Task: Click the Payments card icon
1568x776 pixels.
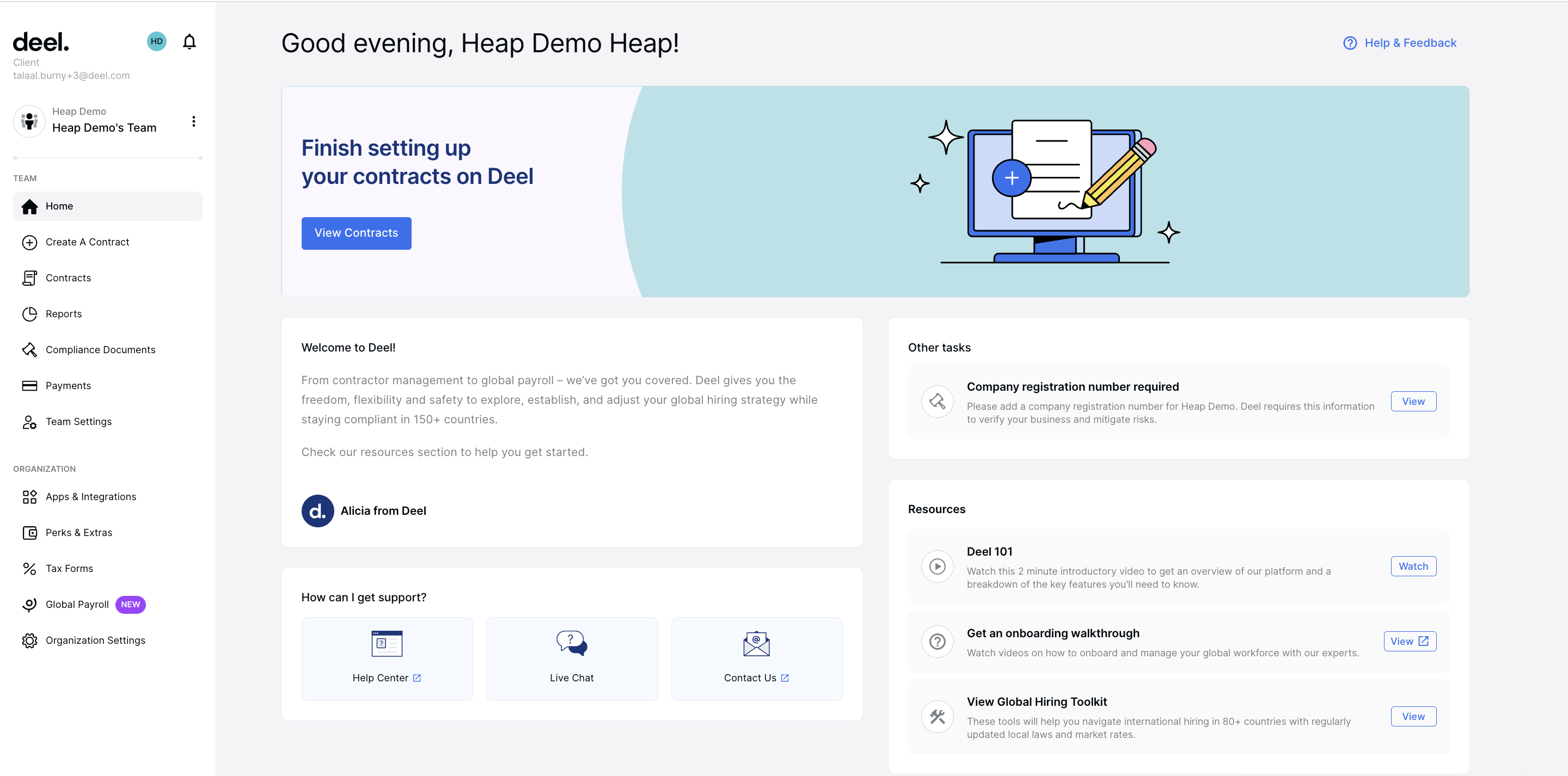Action: click(x=29, y=386)
